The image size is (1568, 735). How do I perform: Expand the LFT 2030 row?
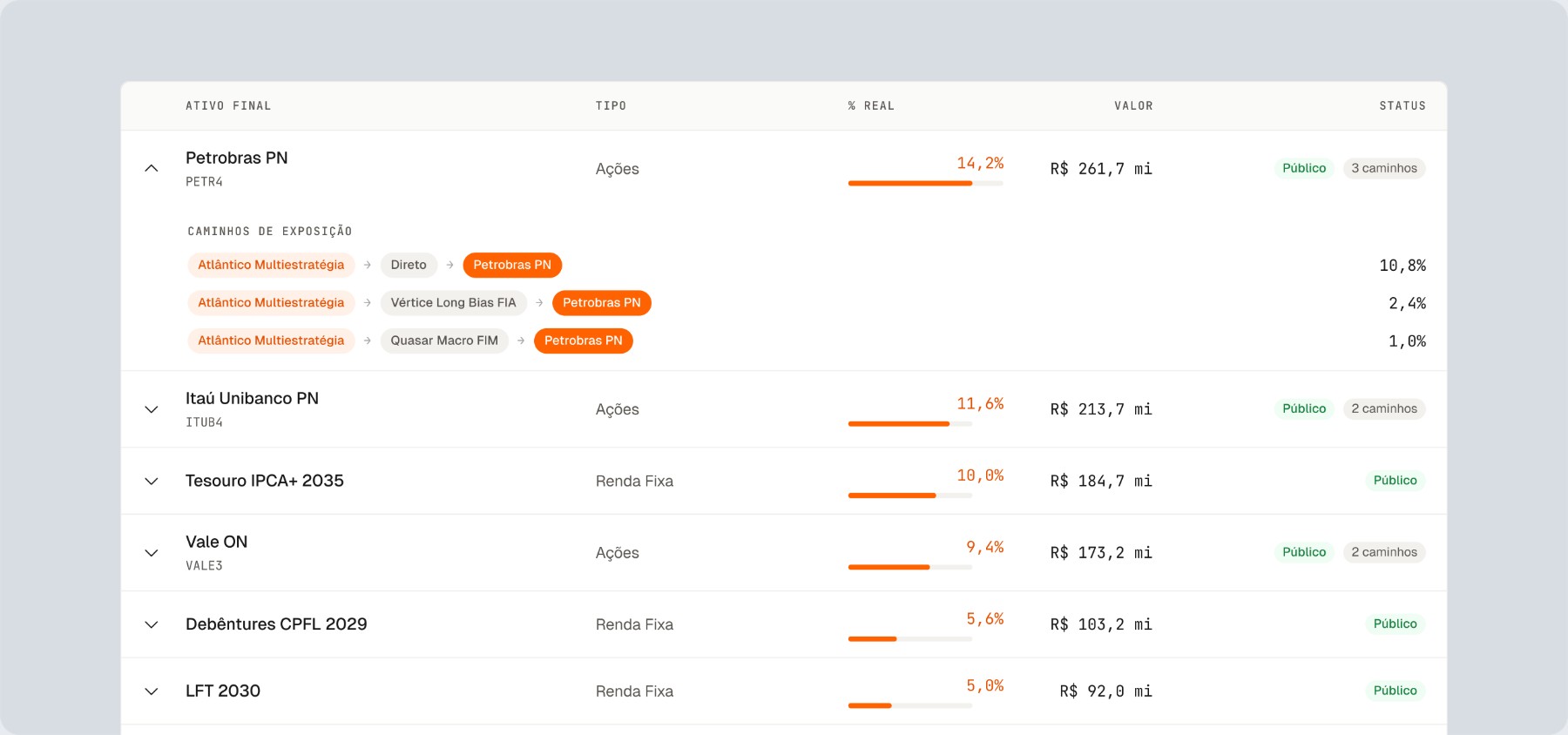[152, 691]
